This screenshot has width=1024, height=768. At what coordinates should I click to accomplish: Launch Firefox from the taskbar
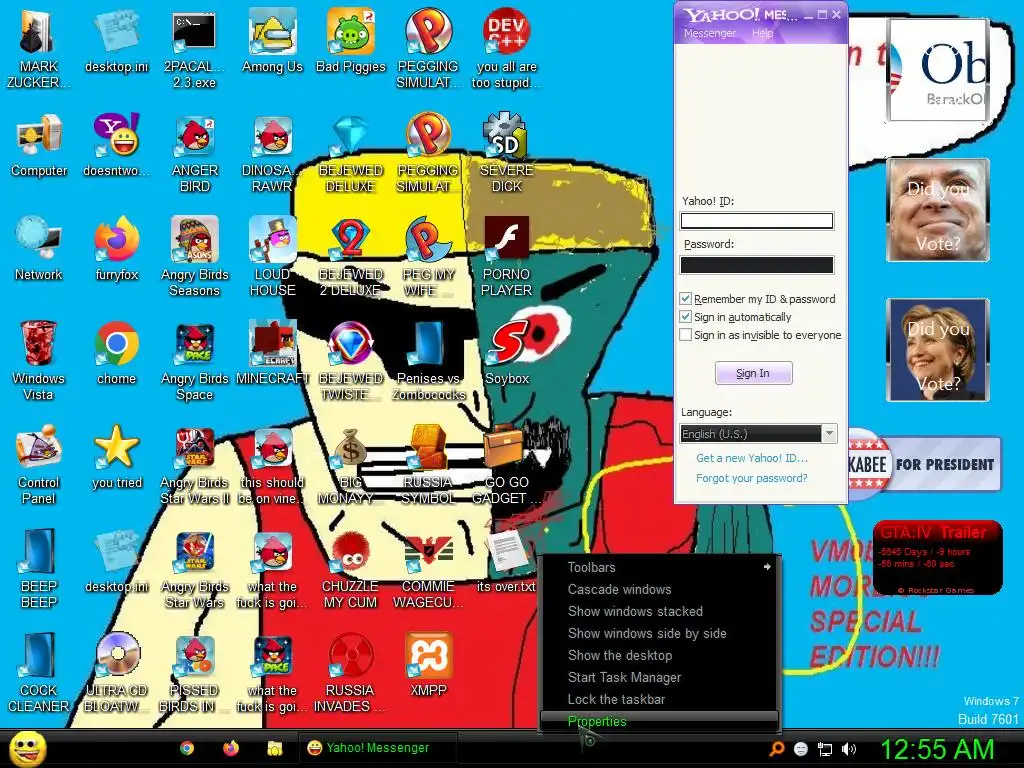coord(231,748)
